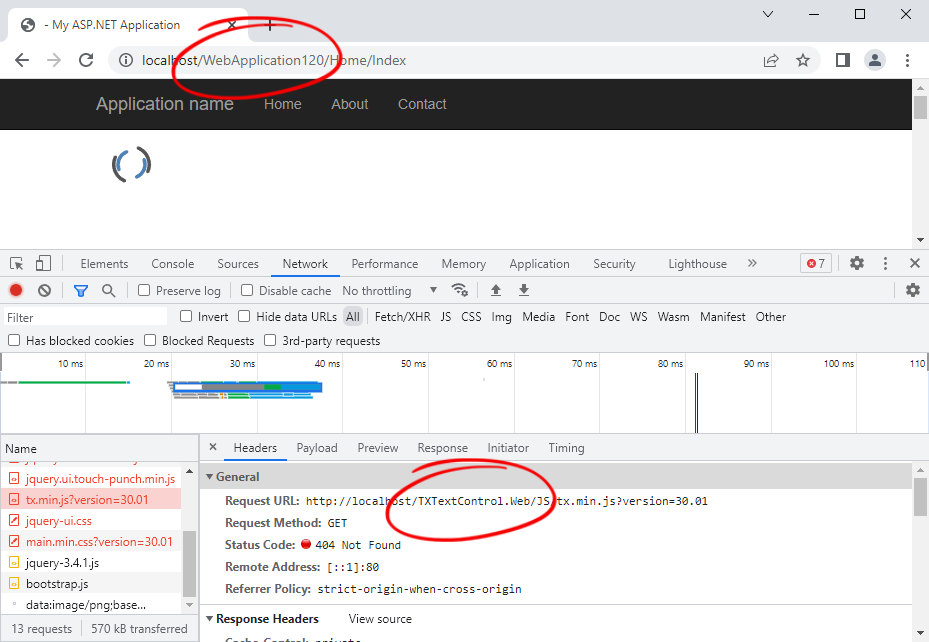The height and width of the screenshot is (642, 929).
Task: Check Blocked Requests checkbox
Action: tap(150, 340)
